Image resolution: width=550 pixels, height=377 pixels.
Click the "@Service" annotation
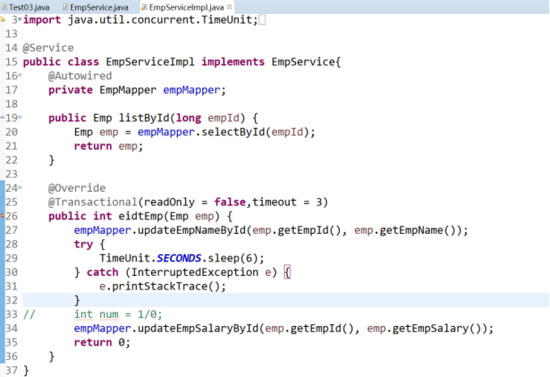(48, 48)
